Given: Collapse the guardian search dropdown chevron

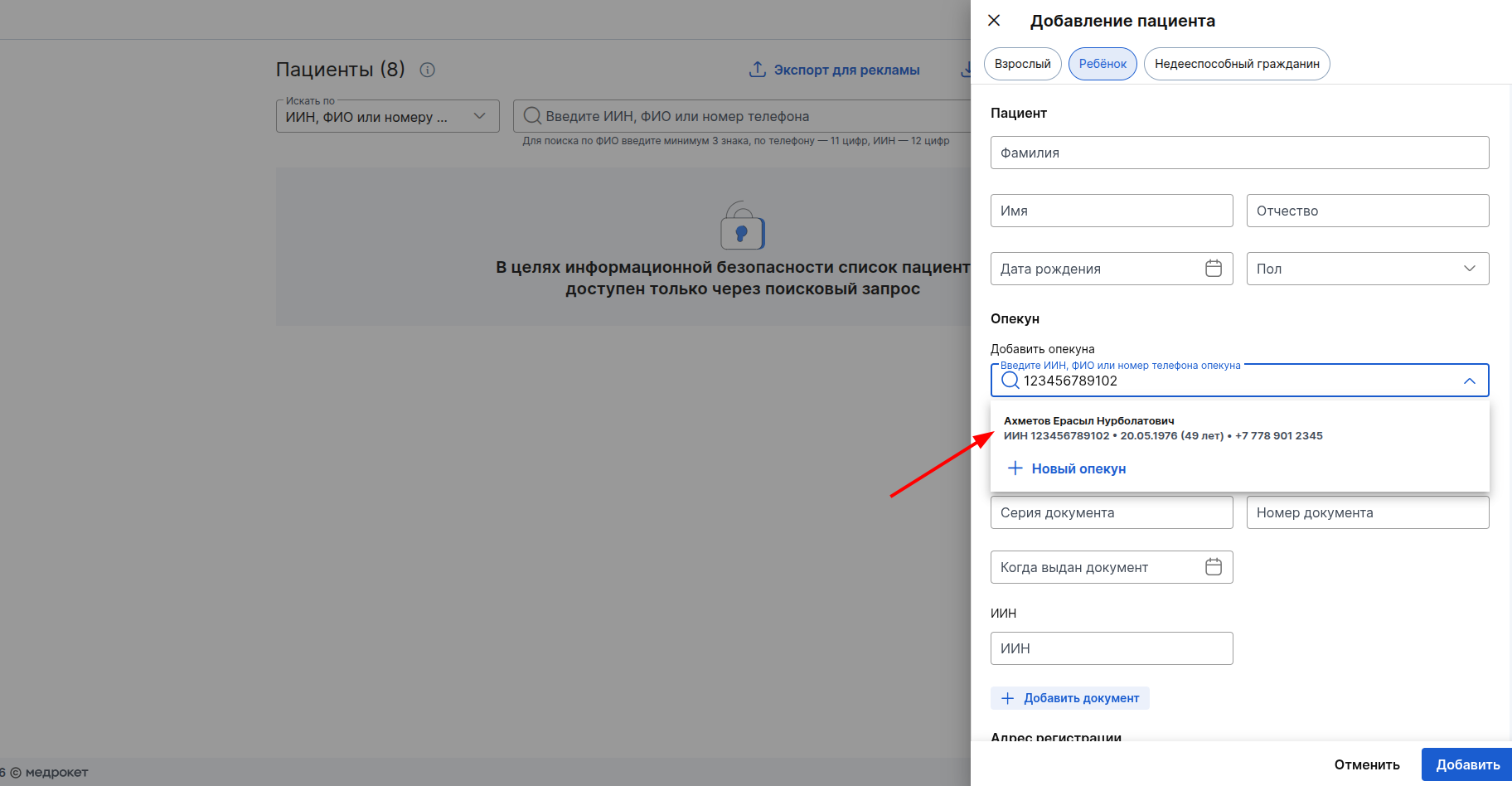Looking at the screenshot, I should click(x=1469, y=381).
